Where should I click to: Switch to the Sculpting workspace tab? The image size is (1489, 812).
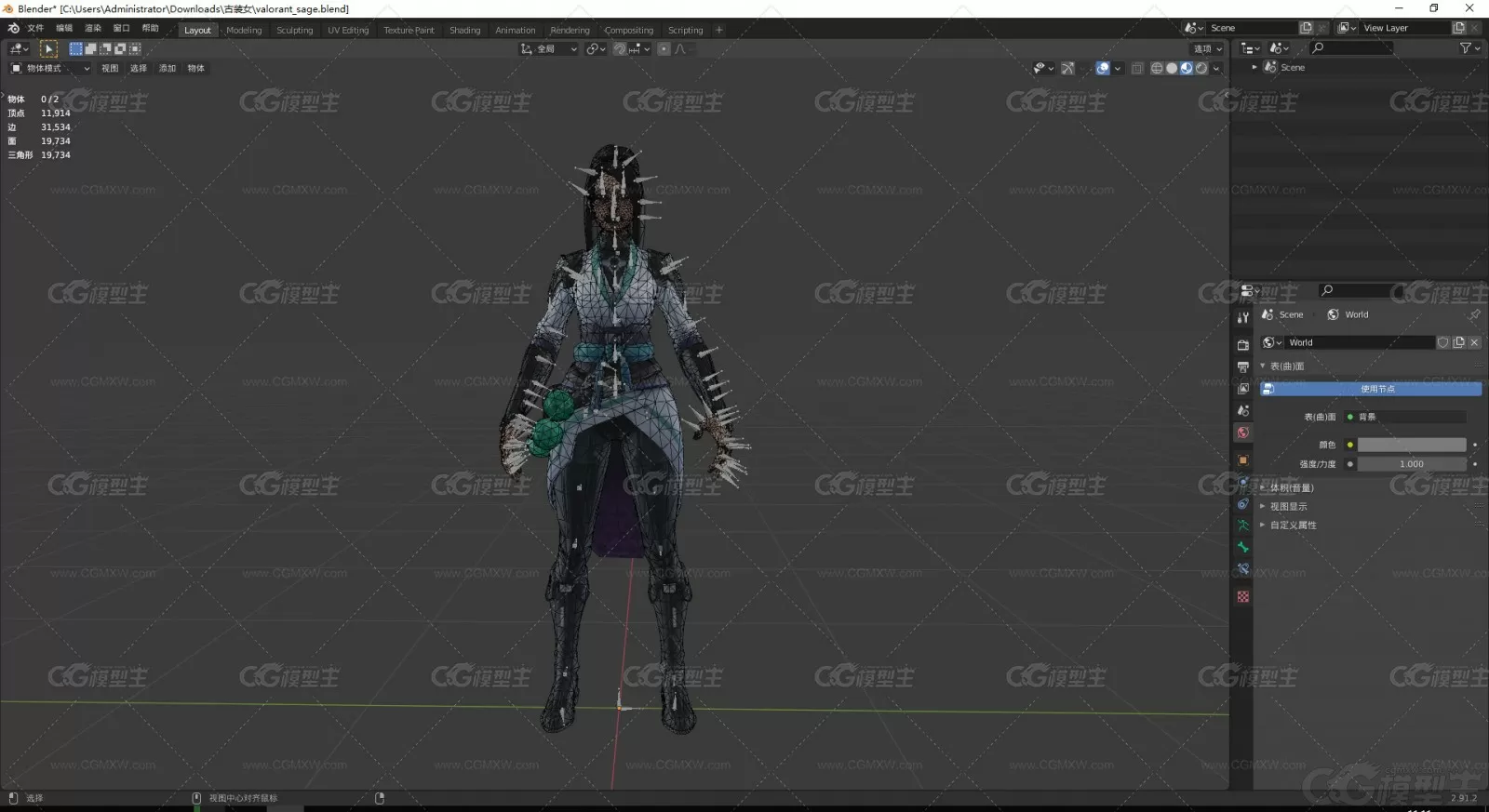tap(294, 30)
